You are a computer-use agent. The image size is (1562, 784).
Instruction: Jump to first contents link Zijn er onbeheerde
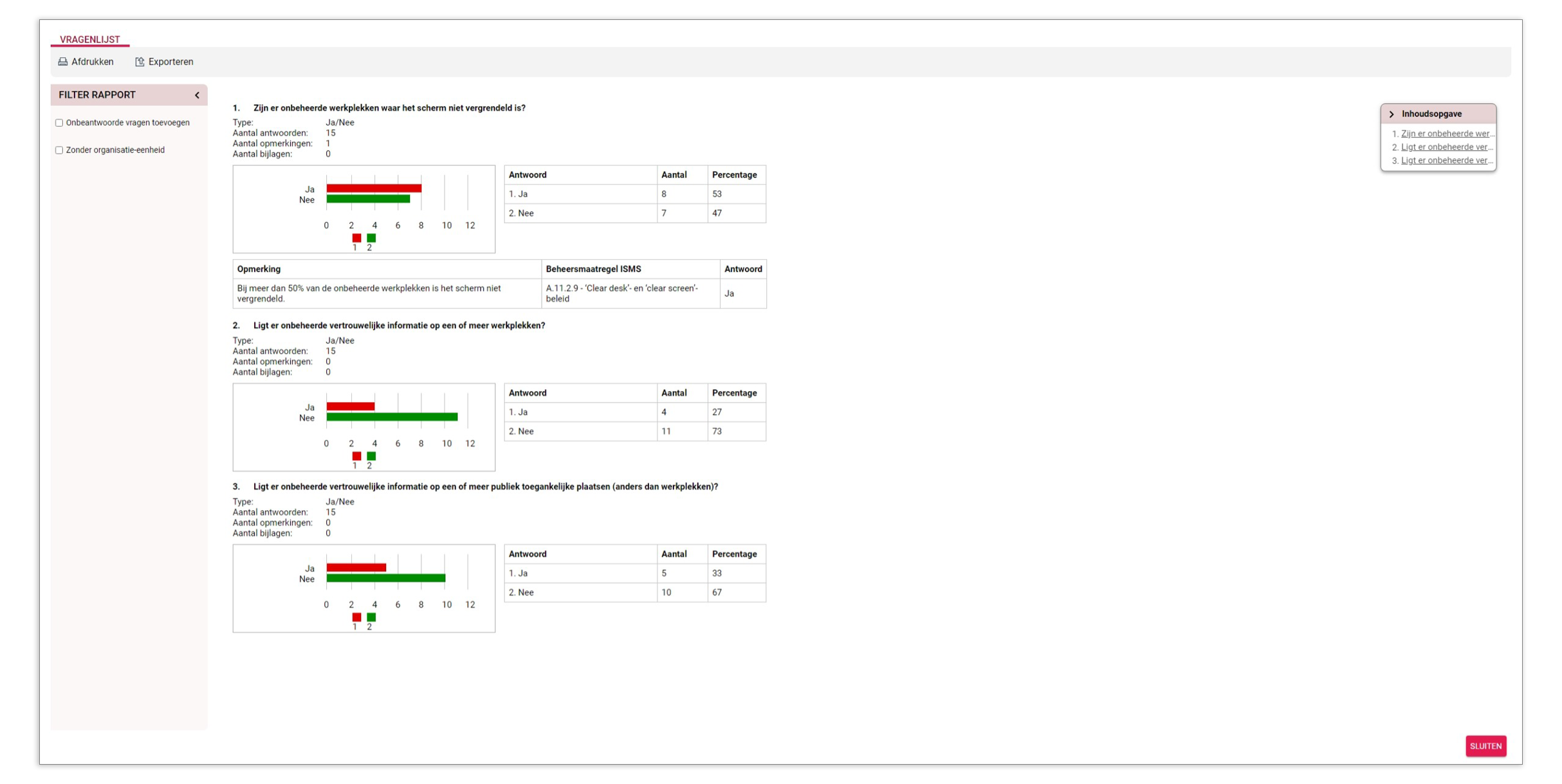tap(1446, 134)
